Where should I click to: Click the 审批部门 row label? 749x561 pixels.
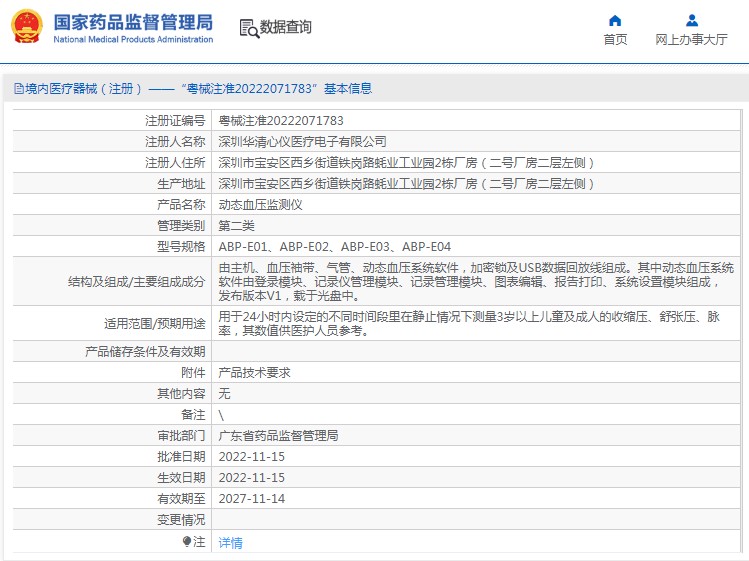tap(181, 436)
